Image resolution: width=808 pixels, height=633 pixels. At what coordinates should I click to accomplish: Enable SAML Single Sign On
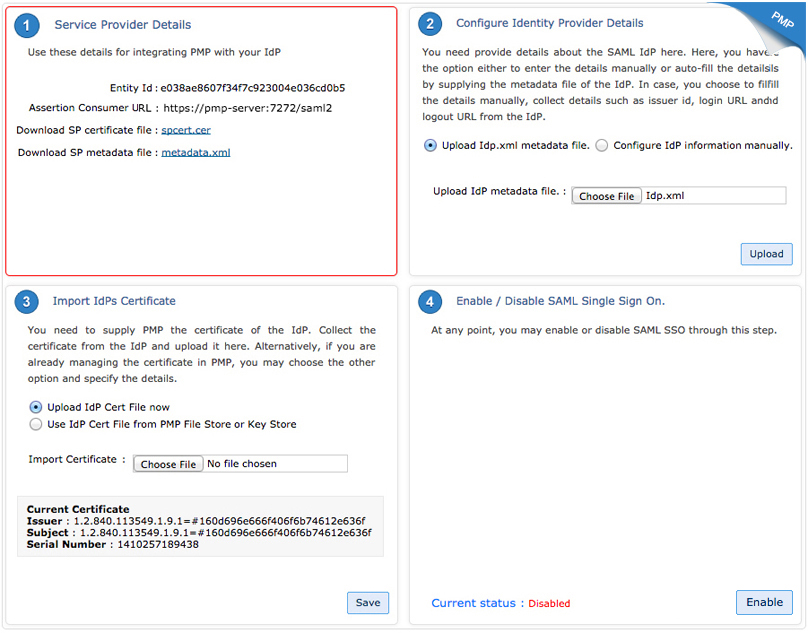click(x=764, y=602)
